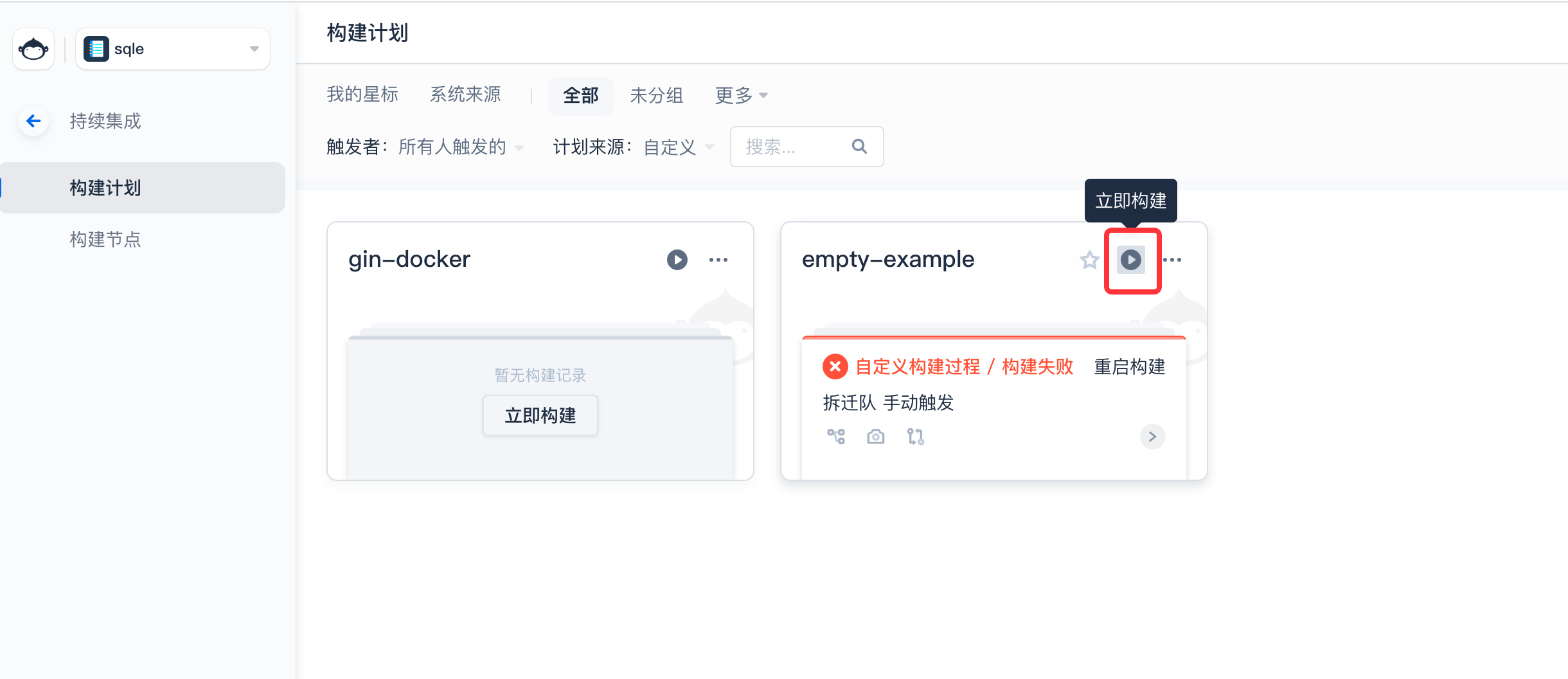The width and height of the screenshot is (1568, 679).
Task: Switch to the 系统来源 tab
Action: (x=465, y=95)
